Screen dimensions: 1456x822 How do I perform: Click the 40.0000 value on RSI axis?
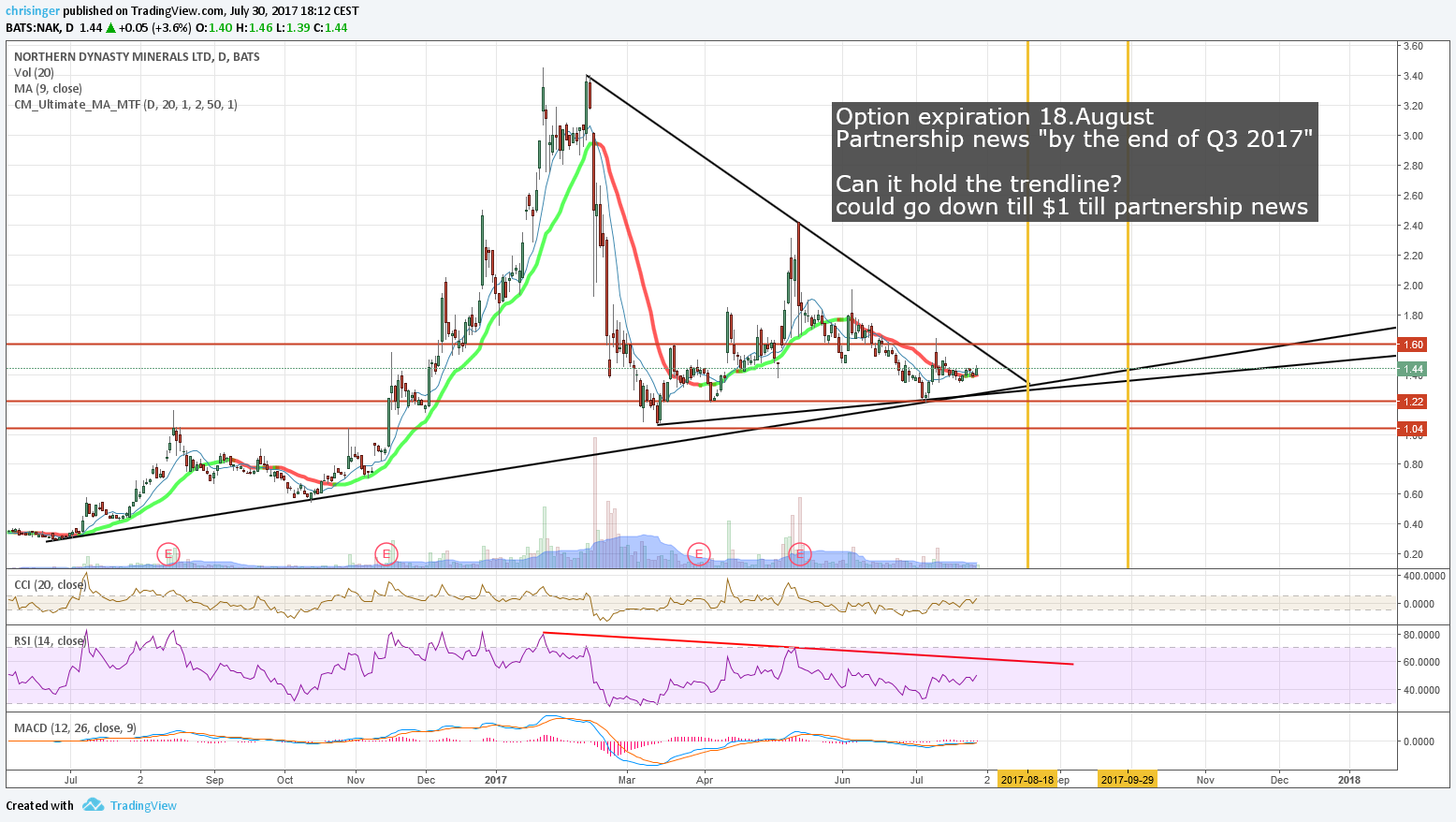pyautogui.click(x=1422, y=691)
